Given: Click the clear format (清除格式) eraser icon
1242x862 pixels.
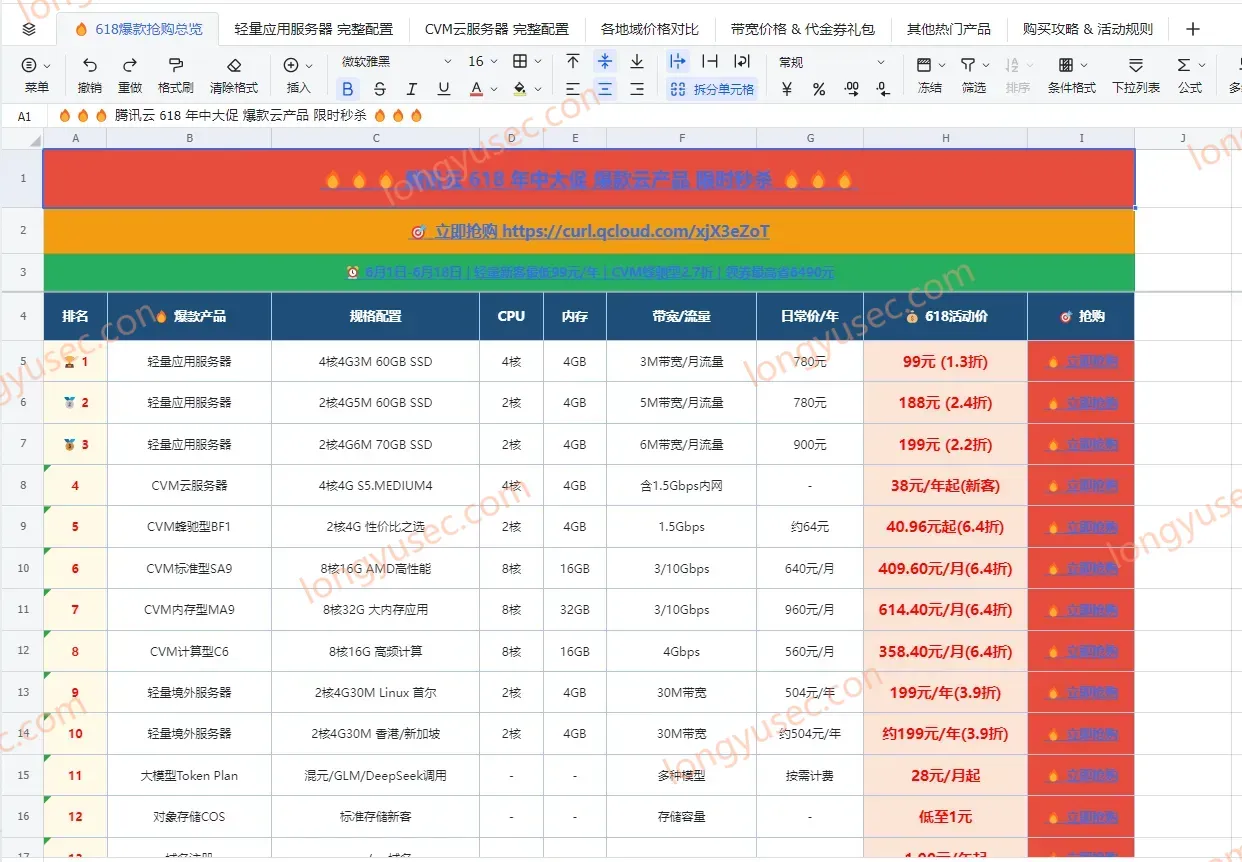Looking at the screenshot, I should click(x=234, y=65).
